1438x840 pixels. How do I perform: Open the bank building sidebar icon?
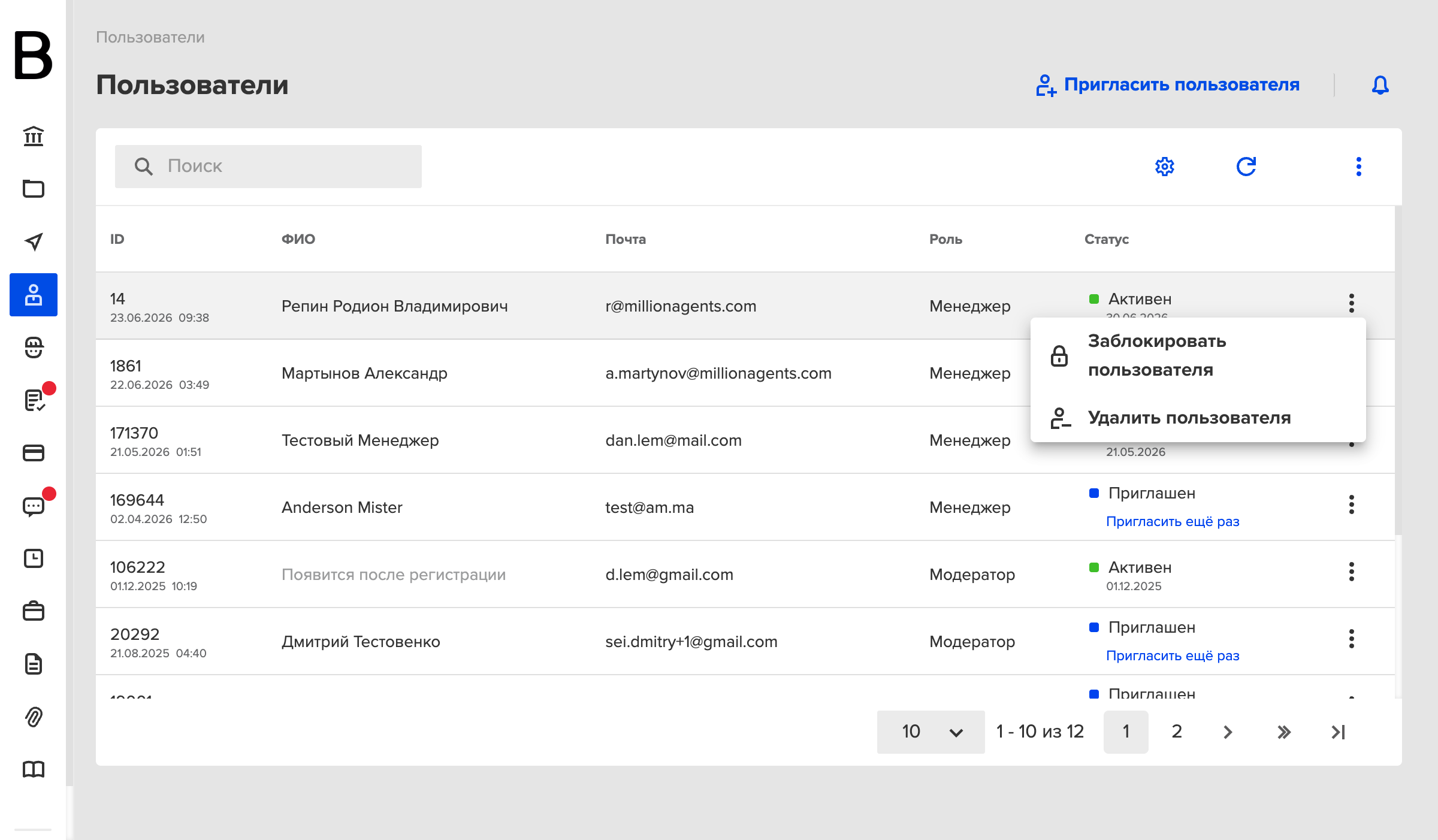click(x=34, y=136)
